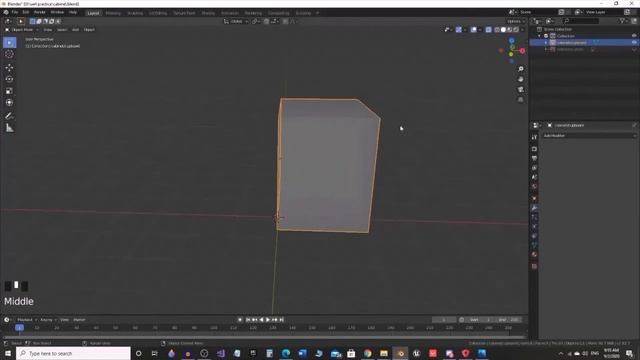Viewport: 640px width, 360px height.
Task: Click Type here to search box
Action: (73, 353)
